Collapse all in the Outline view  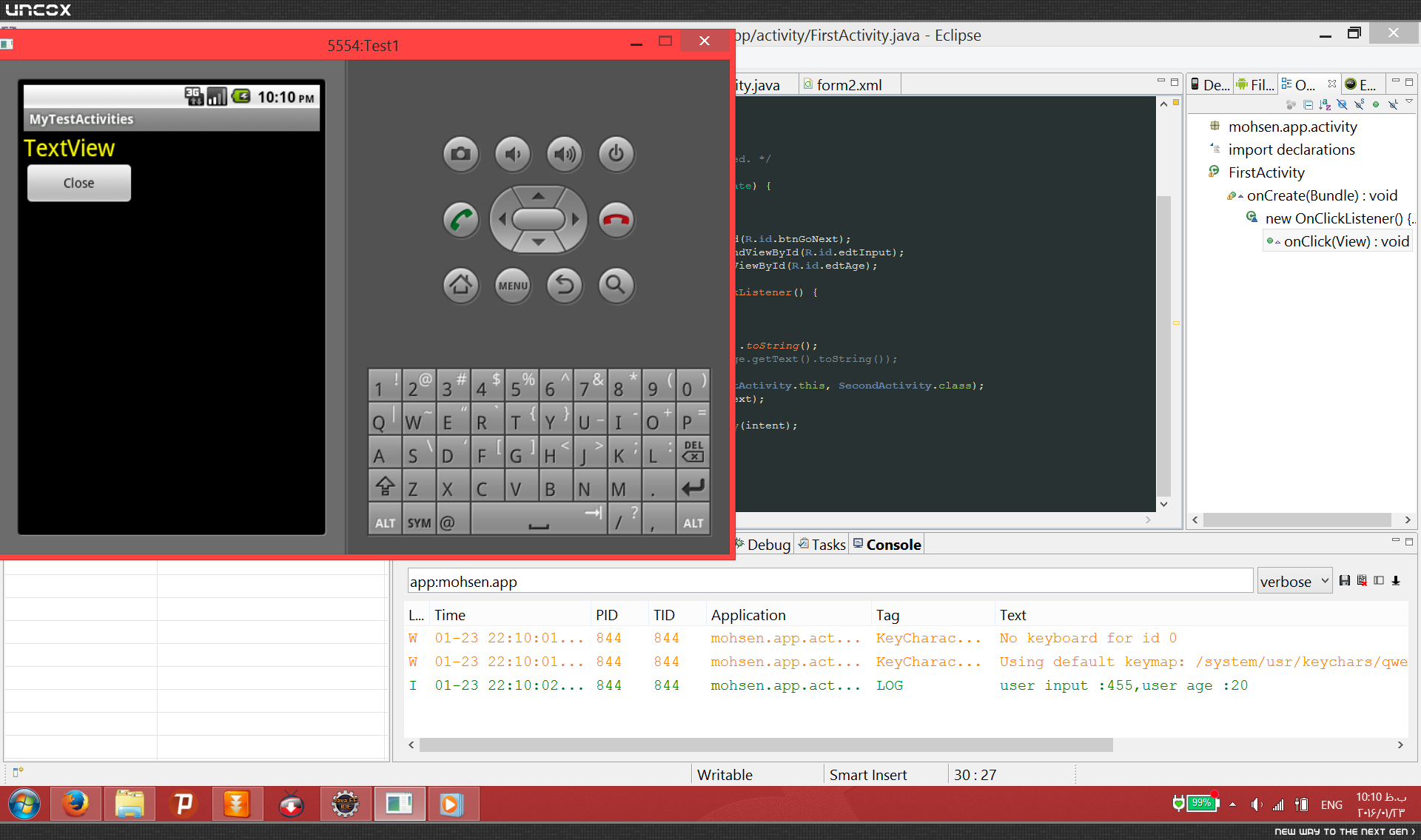click(x=1308, y=105)
